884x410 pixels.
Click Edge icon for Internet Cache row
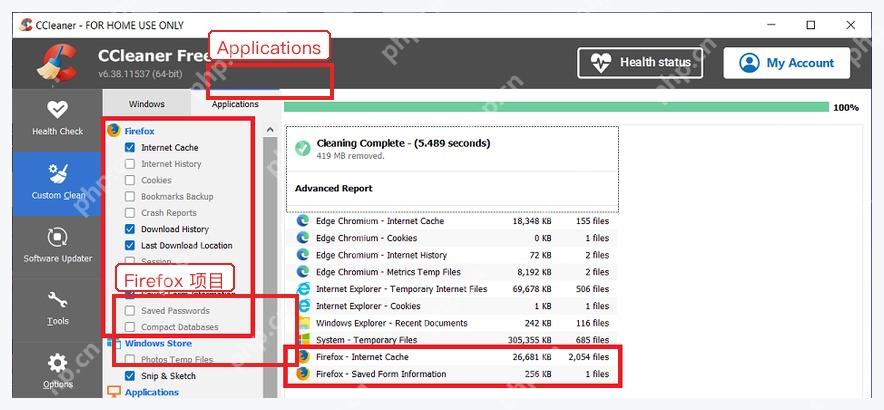point(303,221)
